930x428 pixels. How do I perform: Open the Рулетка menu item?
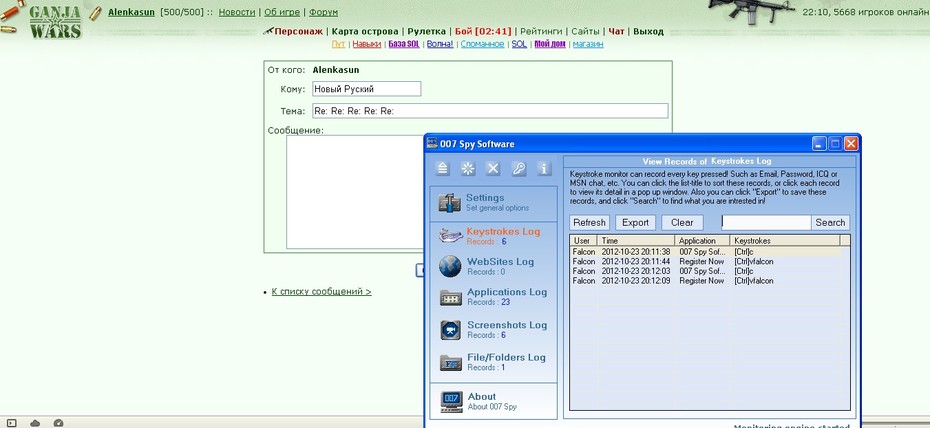[426, 31]
